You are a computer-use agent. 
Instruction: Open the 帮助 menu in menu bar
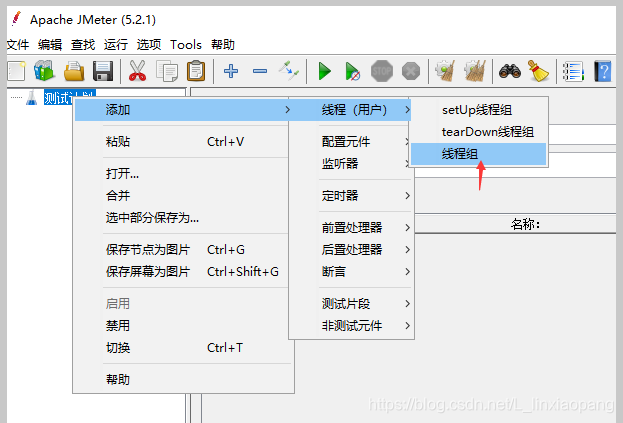(x=222, y=44)
